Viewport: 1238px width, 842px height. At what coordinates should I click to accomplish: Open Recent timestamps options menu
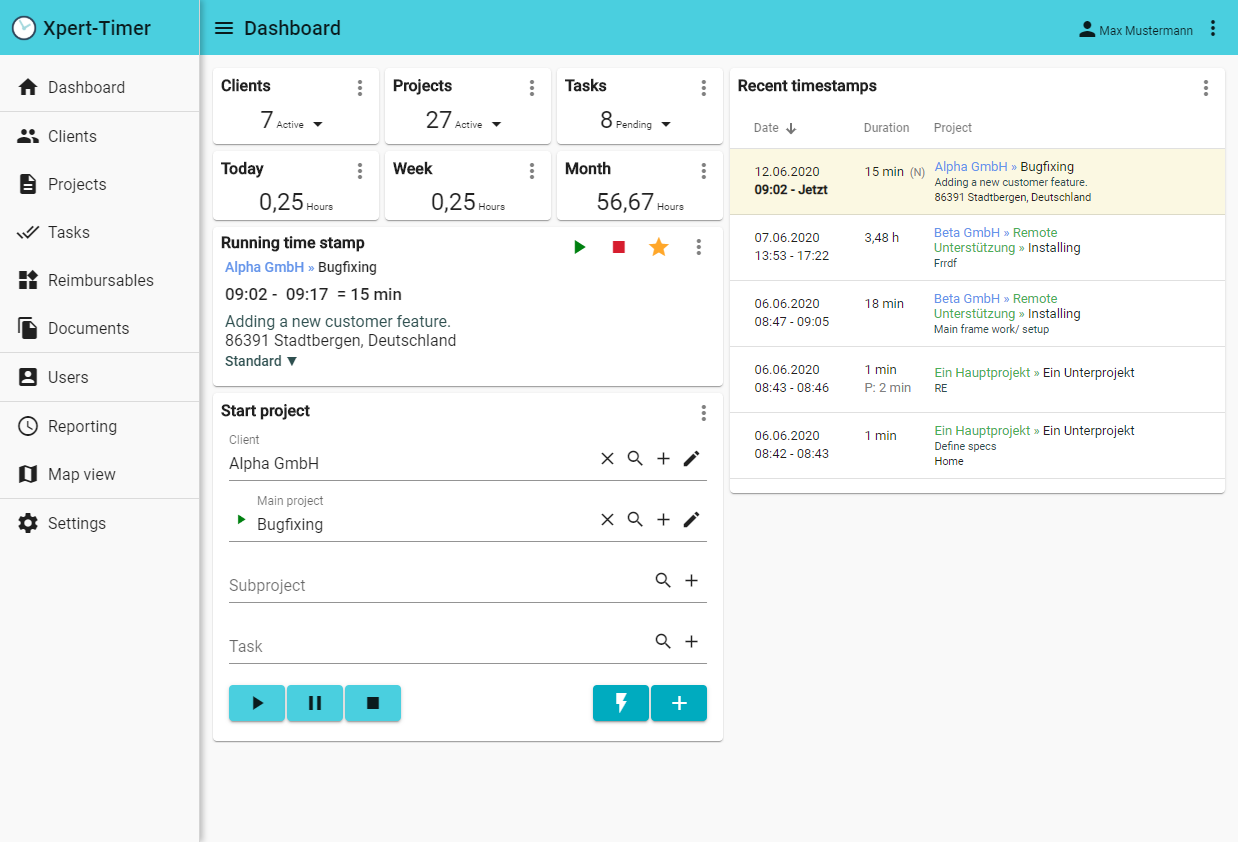click(1206, 88)
